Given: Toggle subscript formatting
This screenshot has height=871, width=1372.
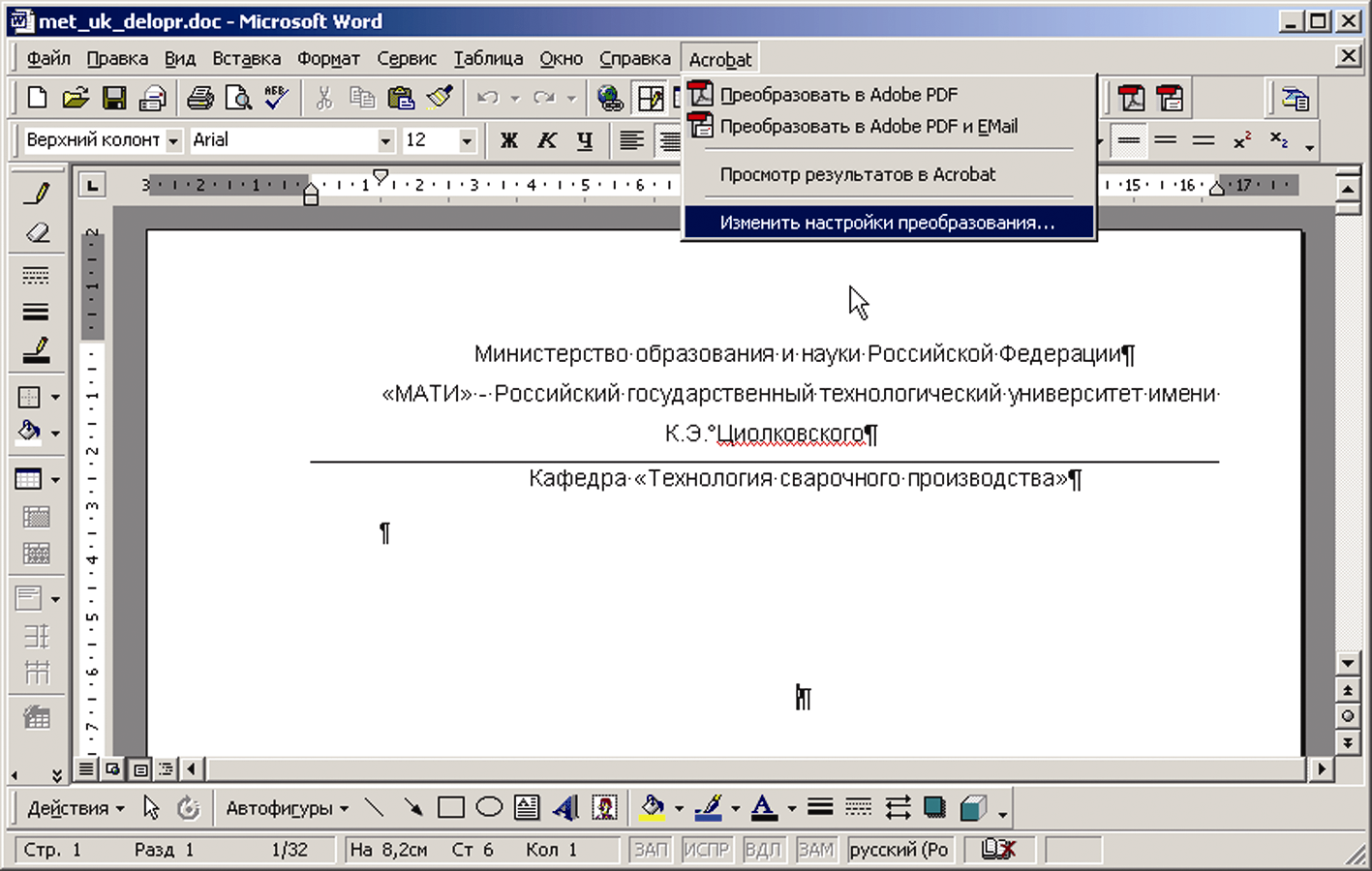Looking at the screenshot, I should (1279, 140).
